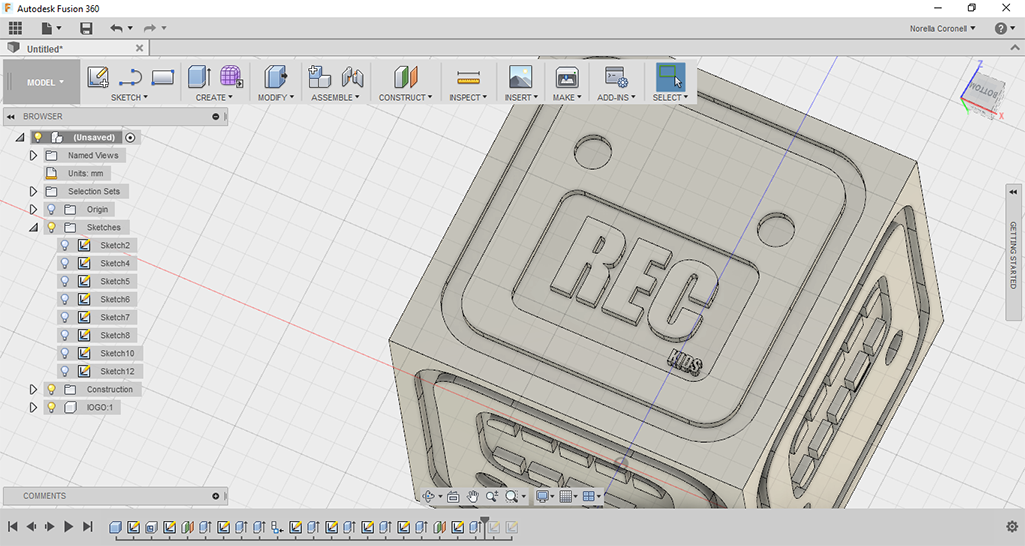Open the data panel grid icon

15,28
